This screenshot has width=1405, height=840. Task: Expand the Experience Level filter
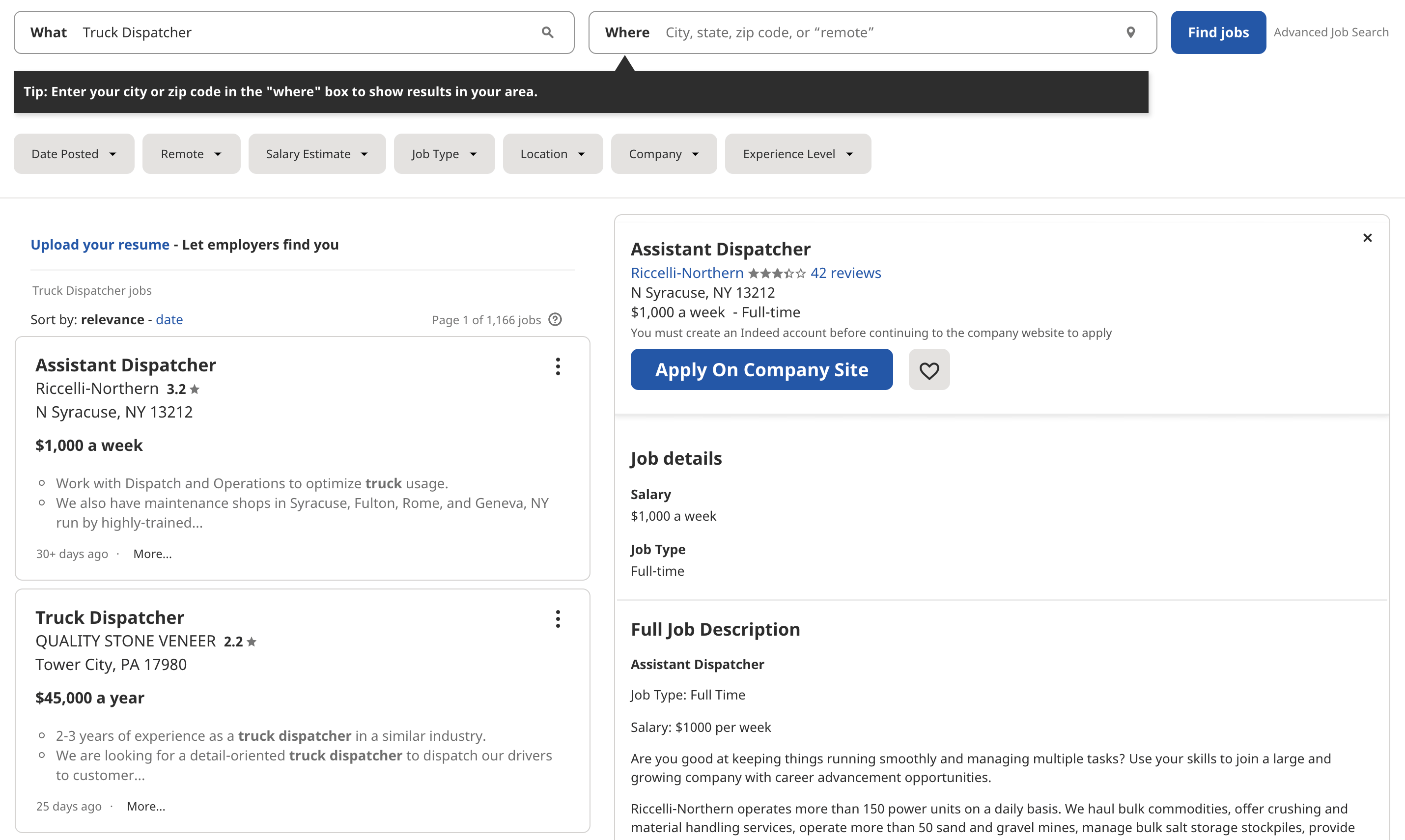click(798, 154)
